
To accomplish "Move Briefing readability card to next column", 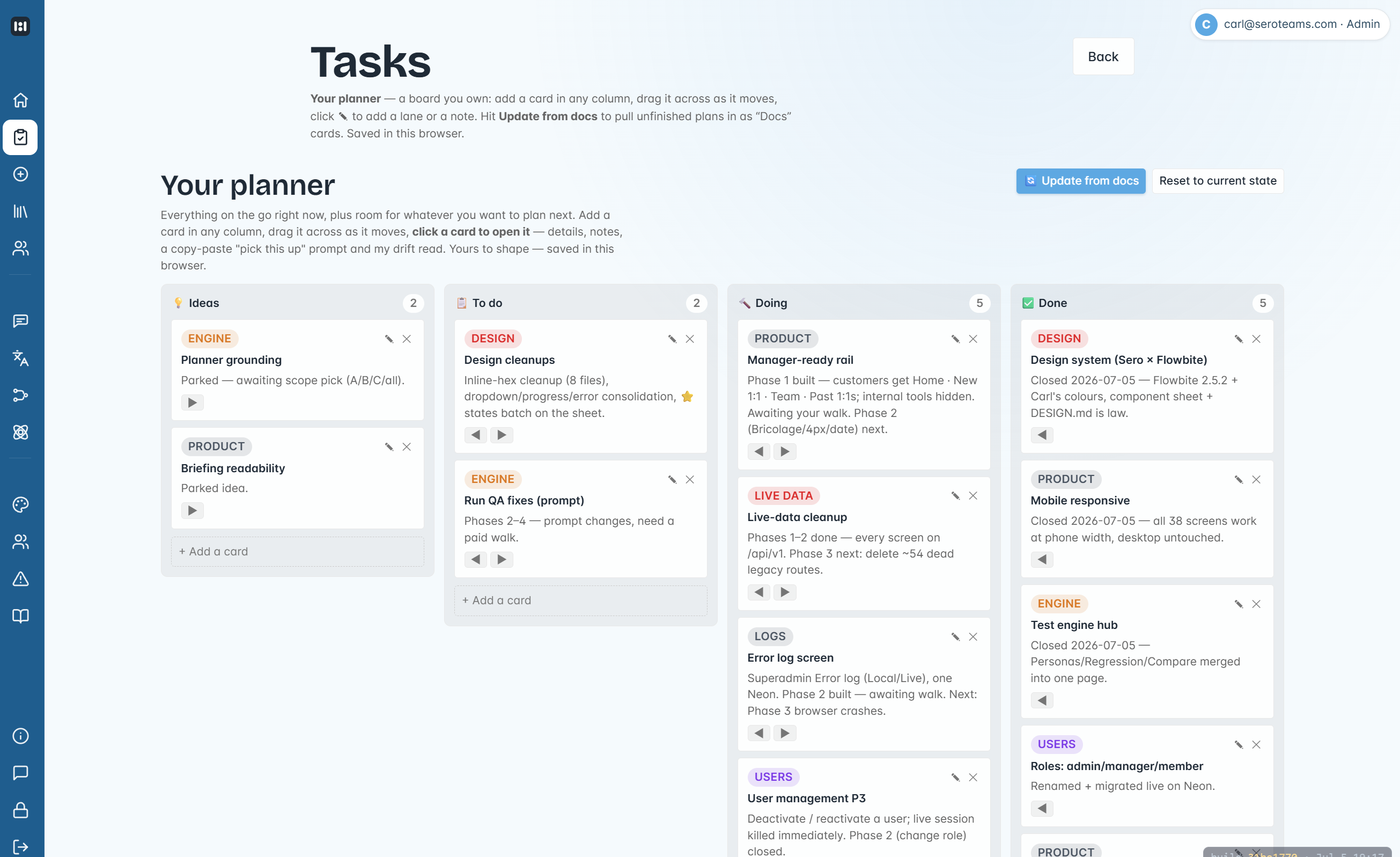I will (x=193, y=510).
